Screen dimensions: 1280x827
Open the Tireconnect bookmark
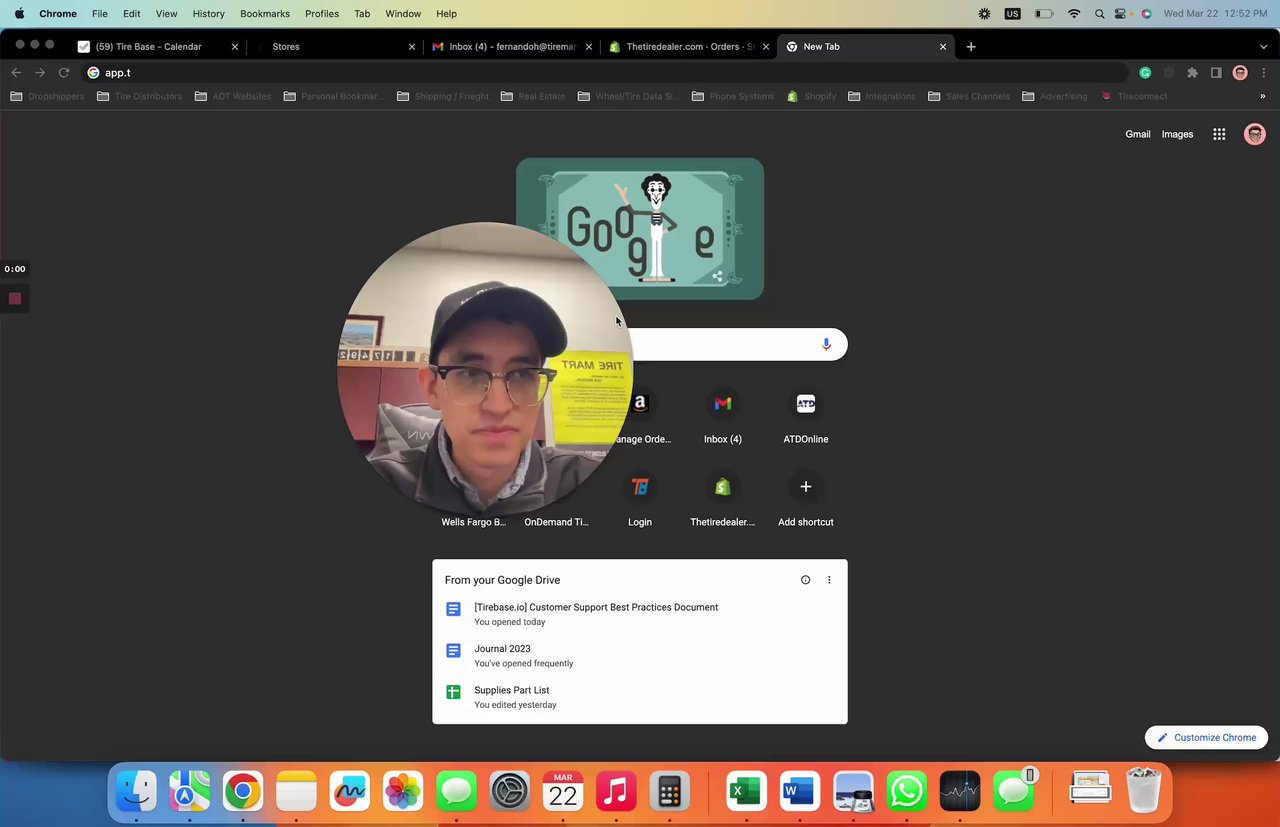click(x=1134, y=96)
